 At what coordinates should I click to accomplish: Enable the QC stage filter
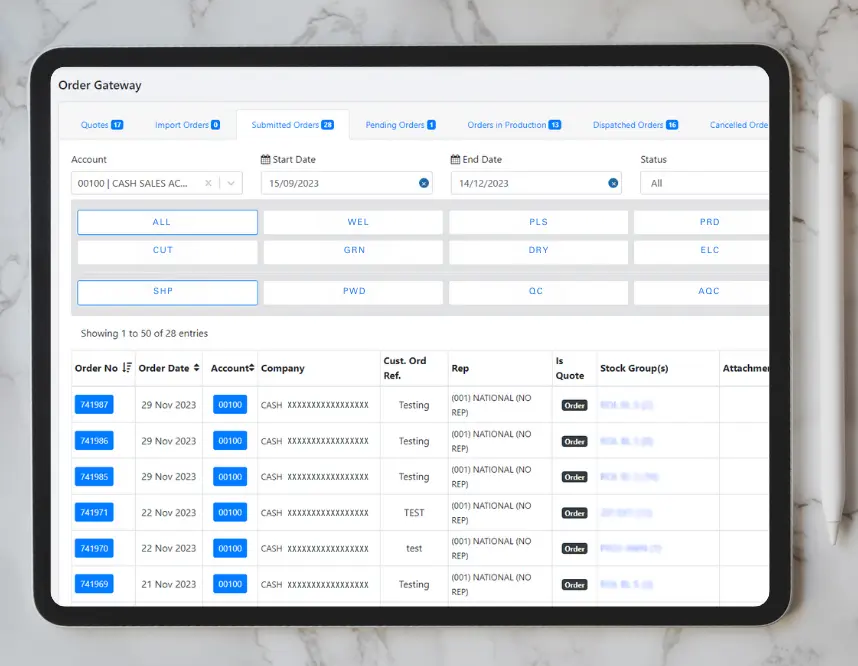pos(537,291)
